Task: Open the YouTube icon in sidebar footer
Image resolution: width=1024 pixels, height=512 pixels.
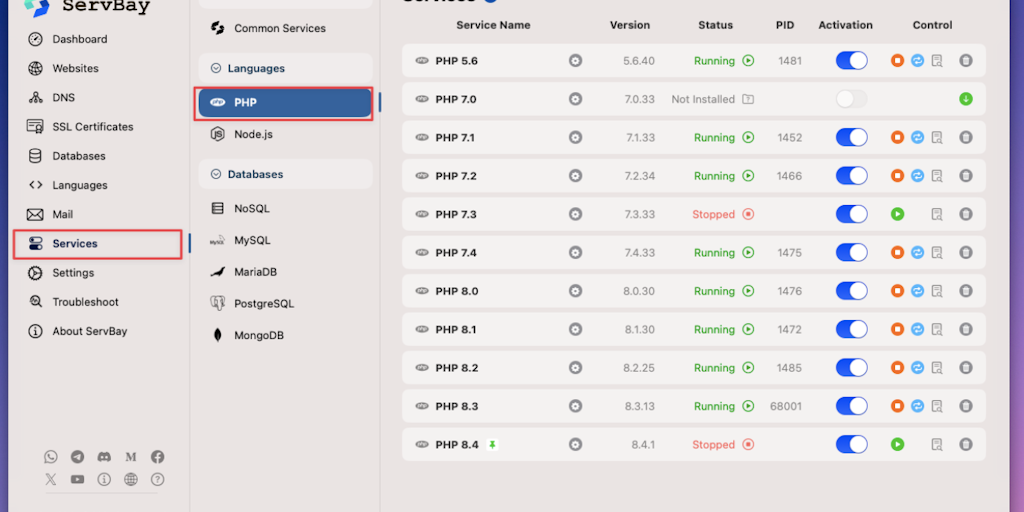Action: tap(78, 479)
